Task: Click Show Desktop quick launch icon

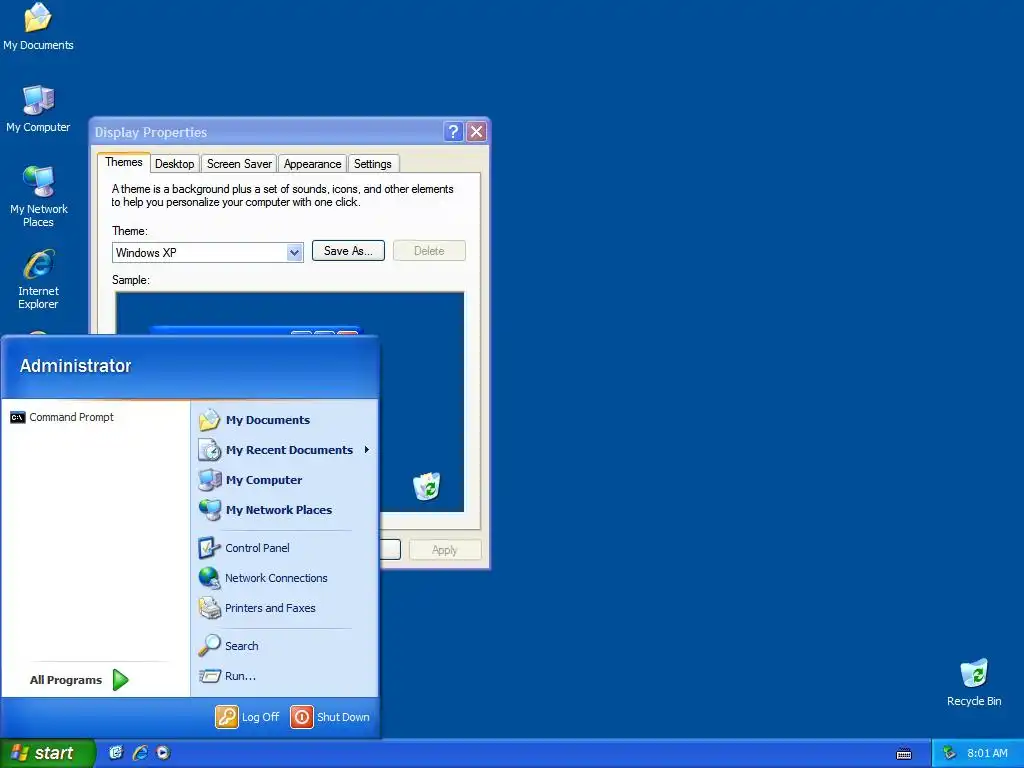Action: 116,753
